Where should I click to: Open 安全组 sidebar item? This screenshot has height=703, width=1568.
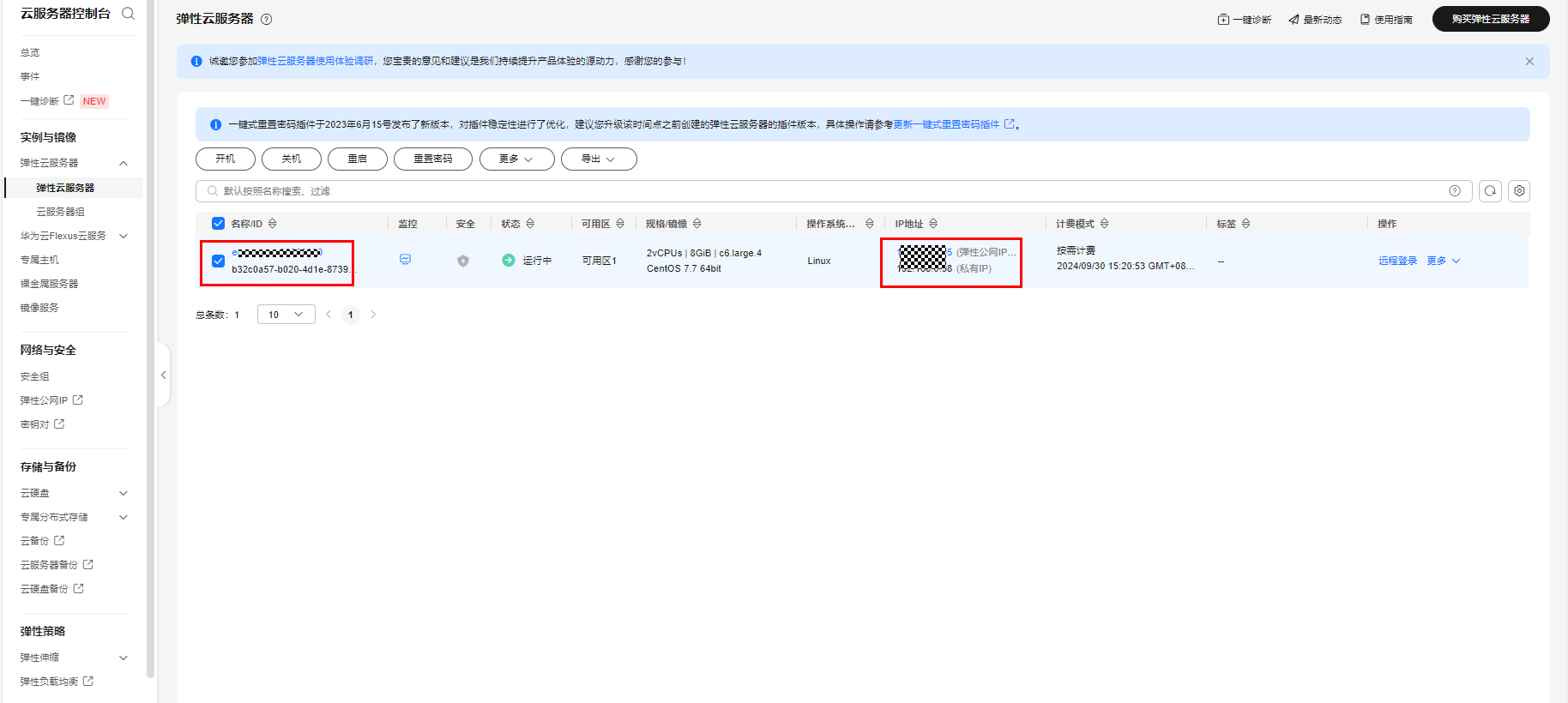click(x=34, y=376)
